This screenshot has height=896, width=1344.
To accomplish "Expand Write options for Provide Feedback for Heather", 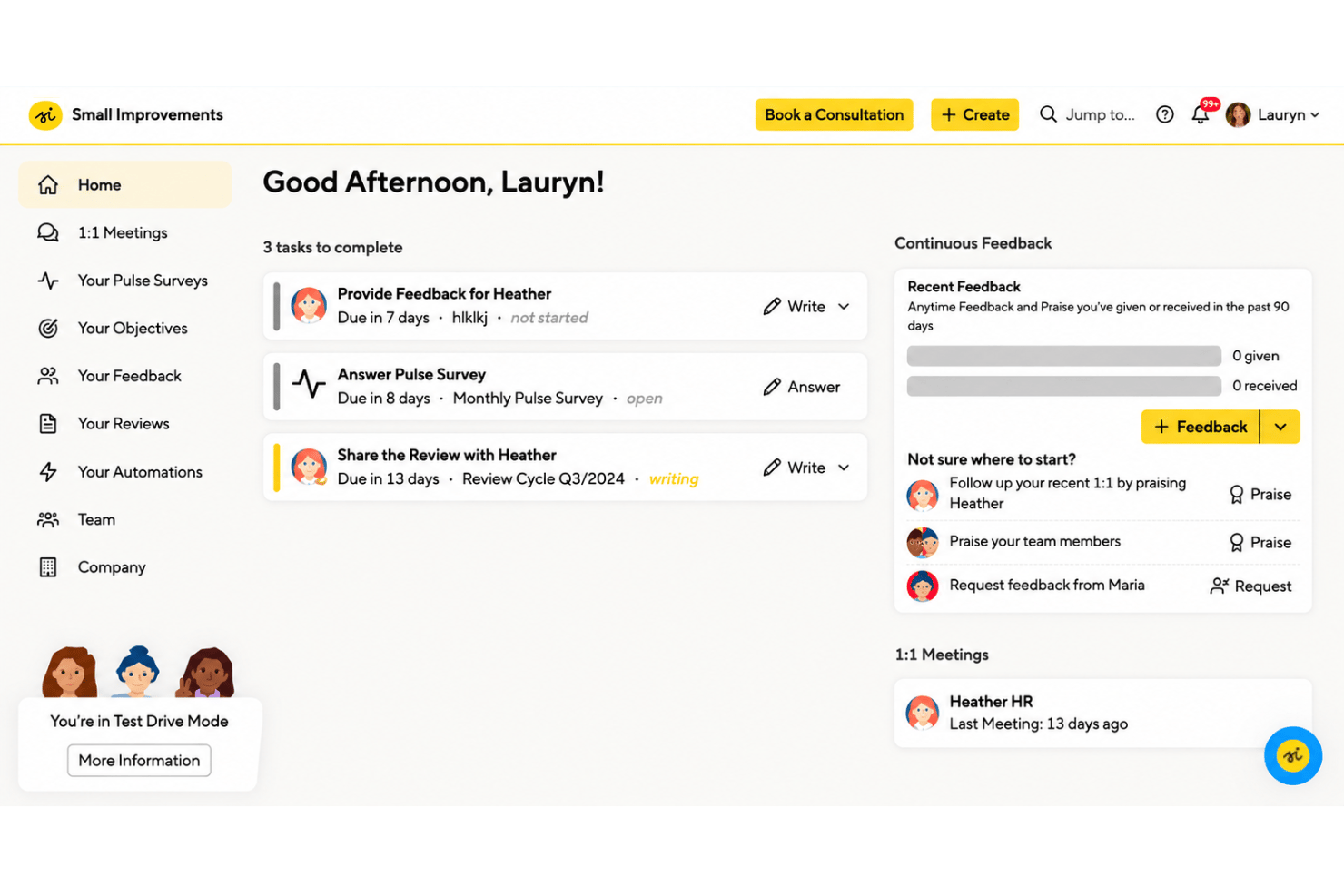I will [x=844, y=307].
